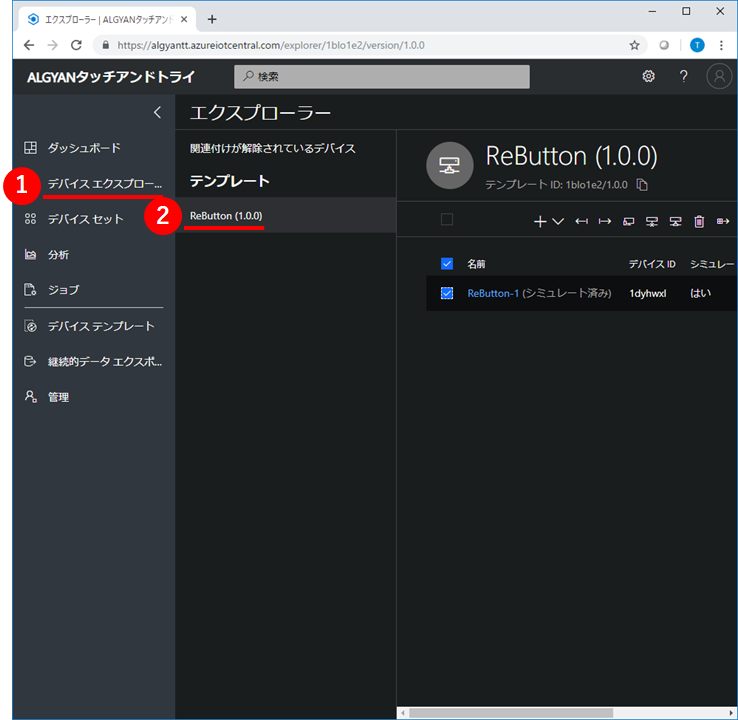Screen dimensions: 738x720
Task: Click the ジョブ document icon
Action: (x=30, y=290)
